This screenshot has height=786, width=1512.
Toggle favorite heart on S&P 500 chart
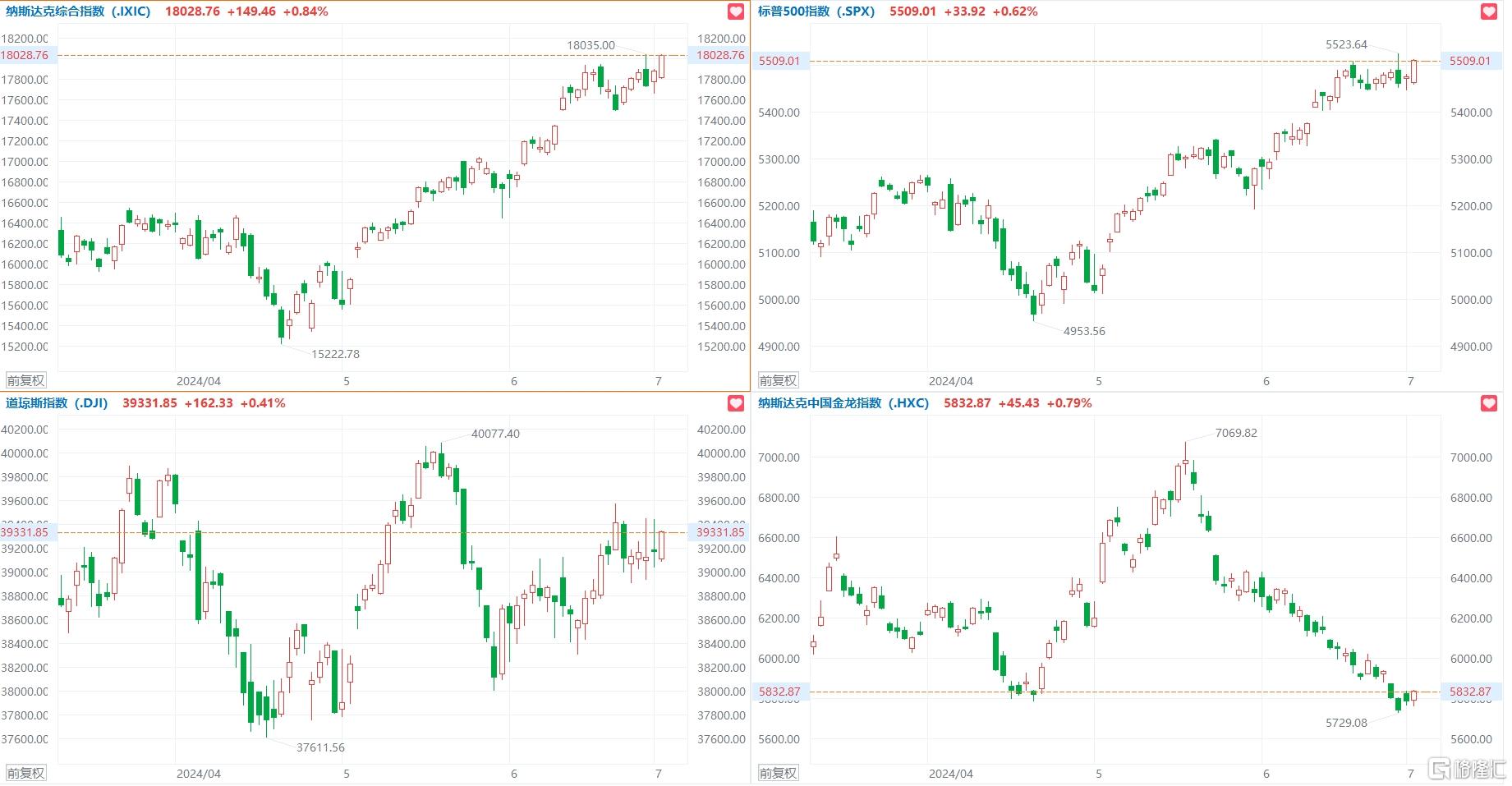[x=1488, y=11]
